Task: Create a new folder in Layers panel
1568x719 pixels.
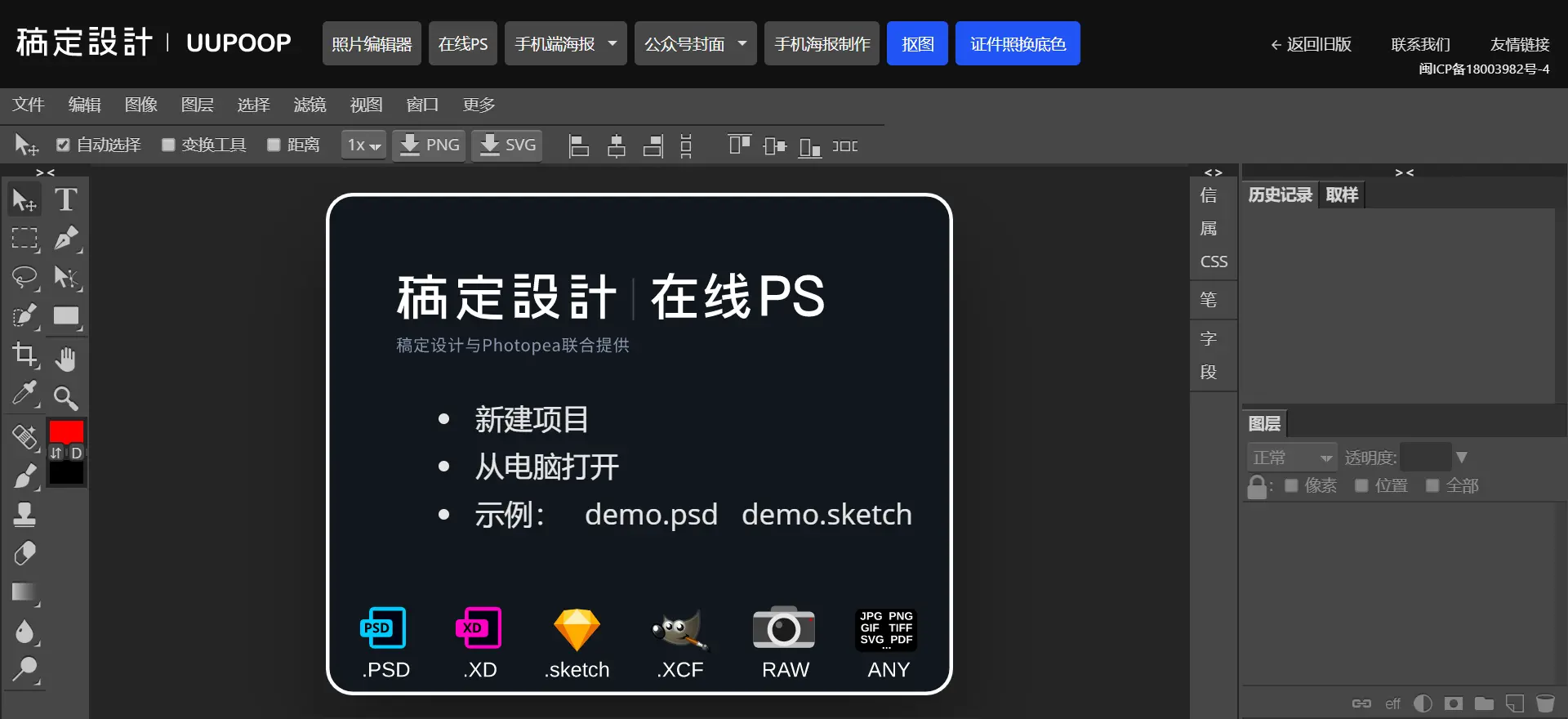Action: (x=1484, y=703)
